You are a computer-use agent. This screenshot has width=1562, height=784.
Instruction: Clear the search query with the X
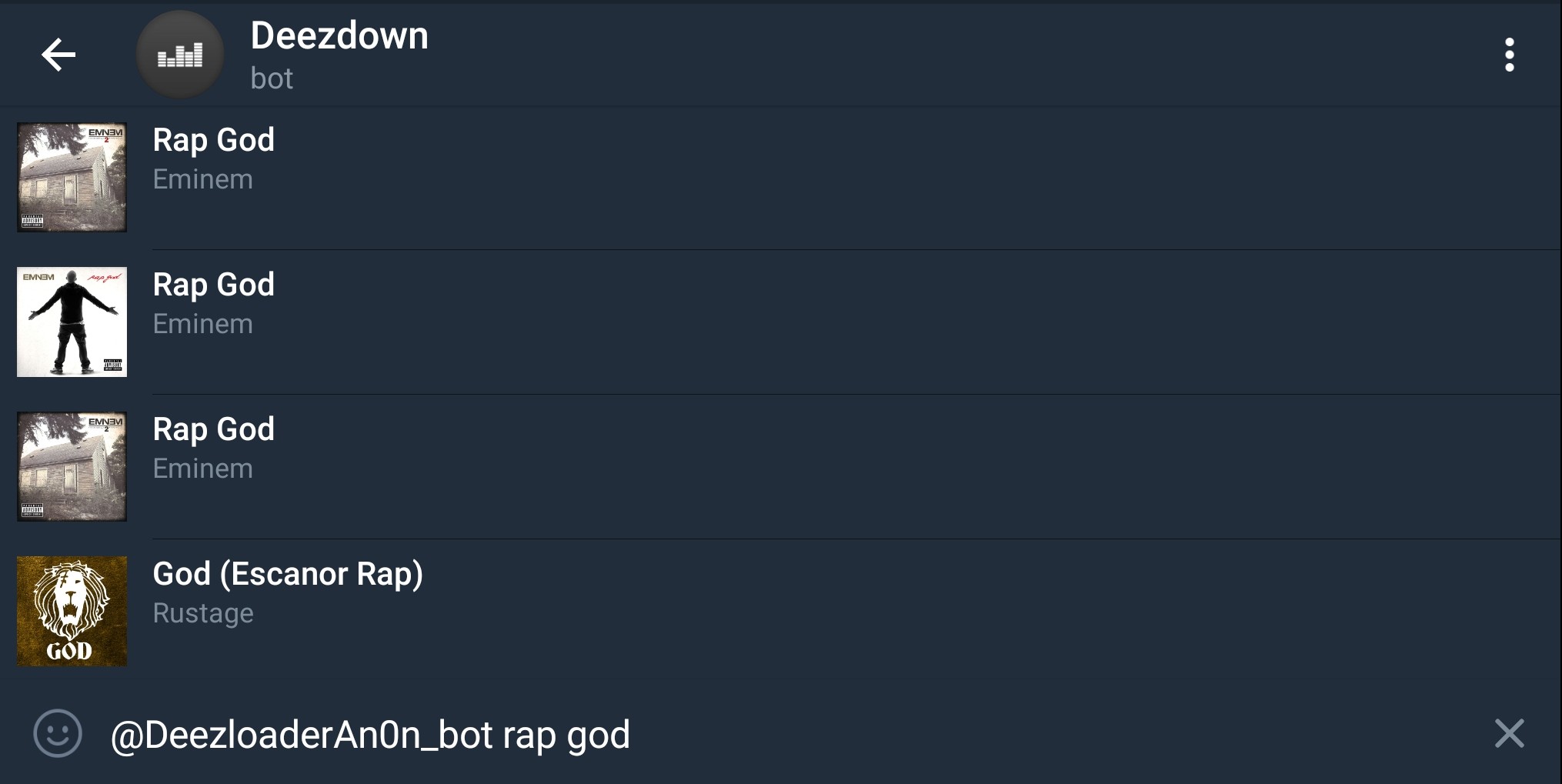click(1509, 733)
